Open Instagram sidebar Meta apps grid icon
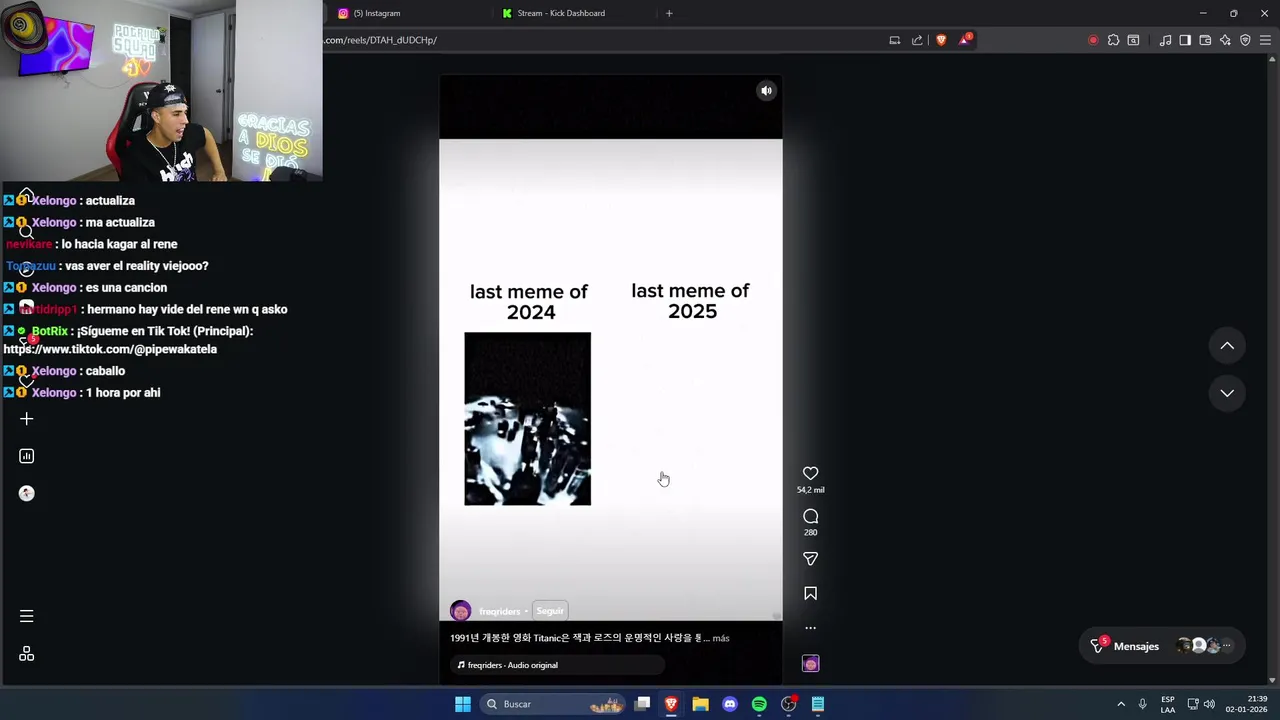Image resolution: width=1280 pixels, height=720 pixels. [x=27, y=654]
